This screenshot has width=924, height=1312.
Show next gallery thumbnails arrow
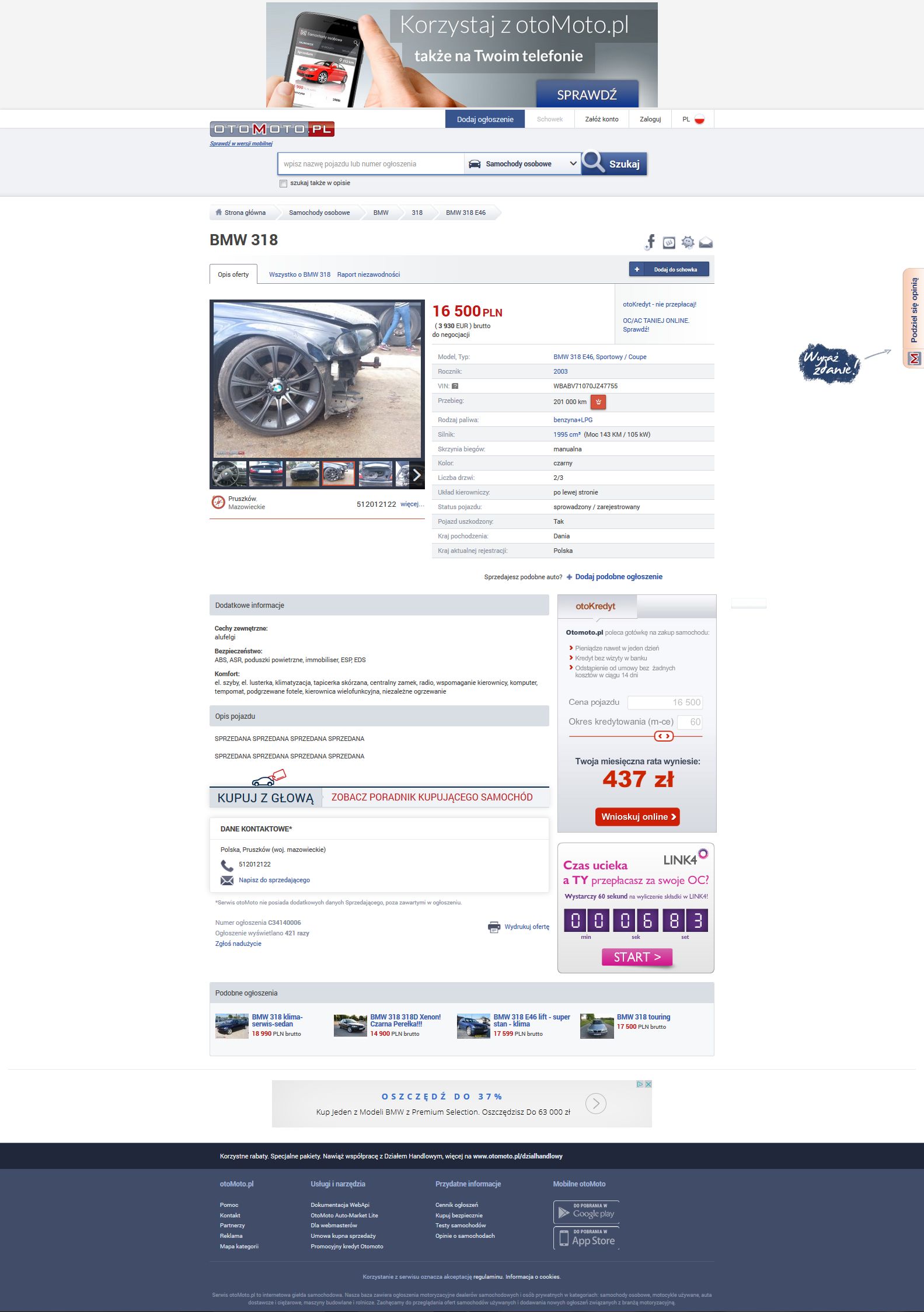click(x=417, y=475)
